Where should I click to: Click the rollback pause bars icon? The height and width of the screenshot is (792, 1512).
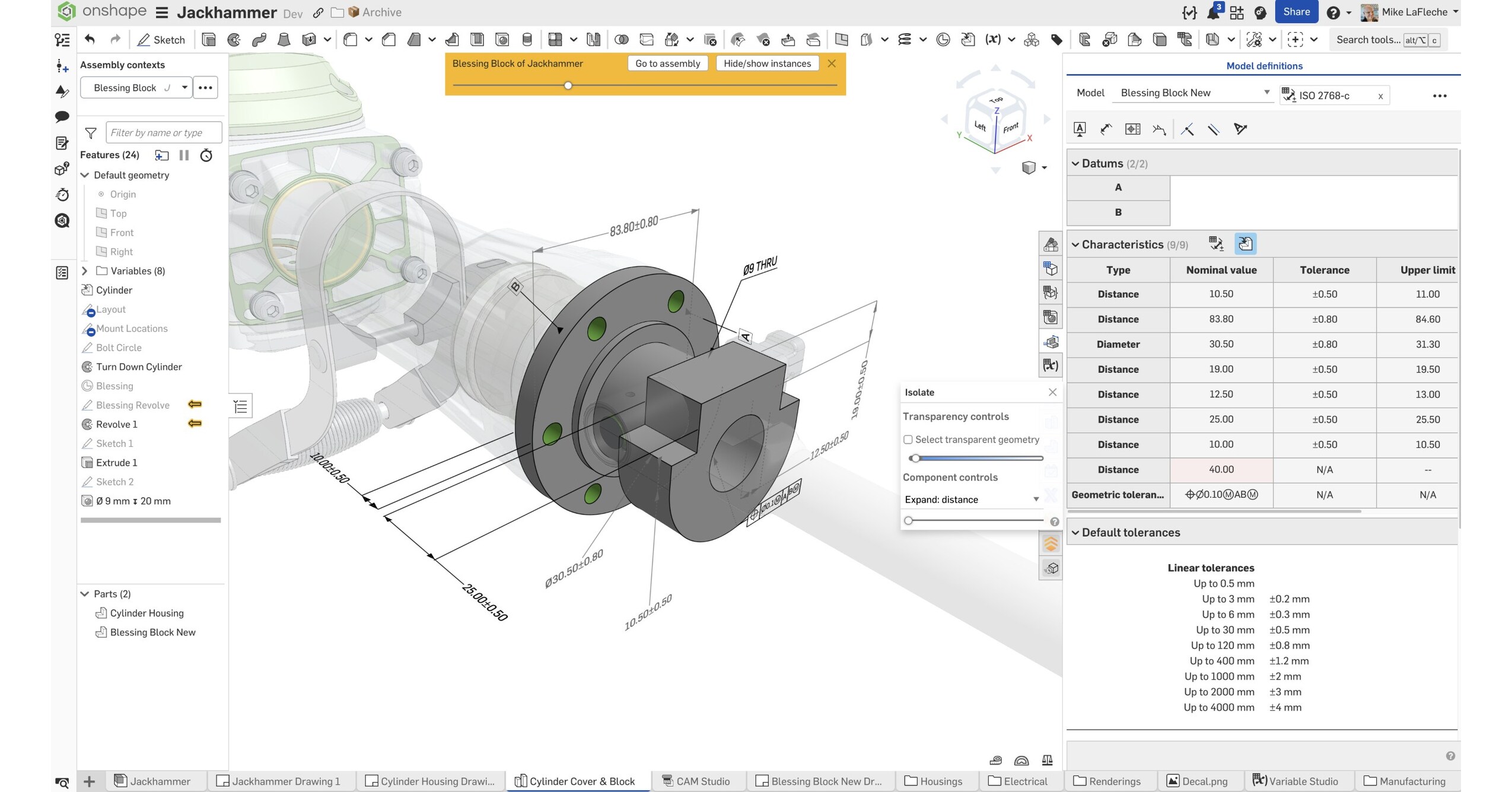(x=184, y=155)
